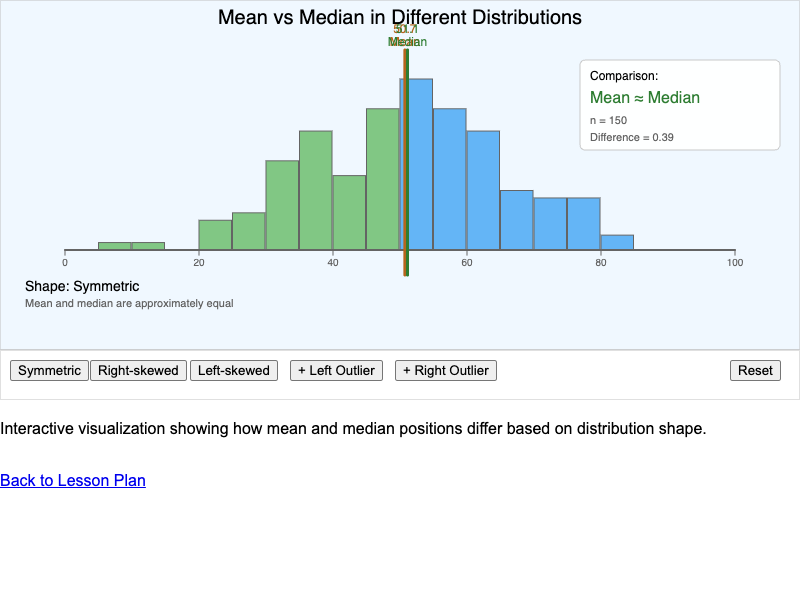The image size is (800, 600).
Task: Select the Symmetric distribution button
Action: click(48, 370)
